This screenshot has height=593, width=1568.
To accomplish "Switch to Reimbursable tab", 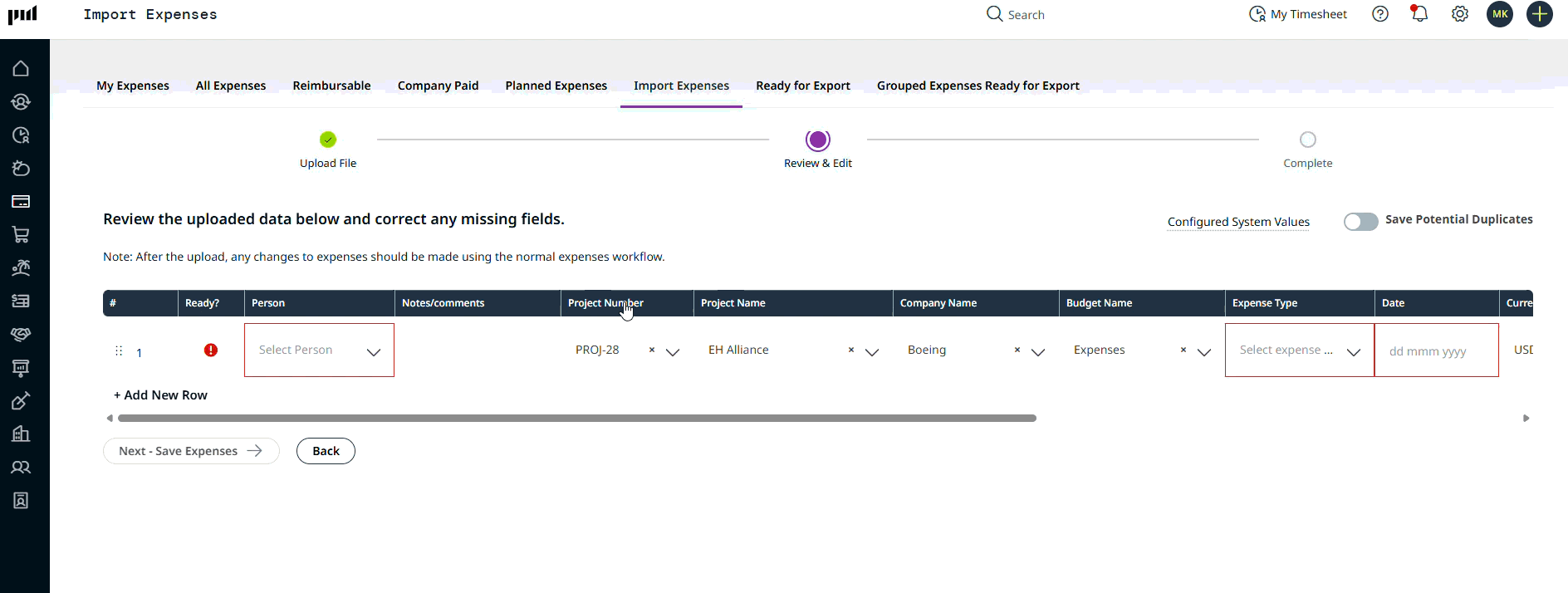I will [x=331, y=86].
